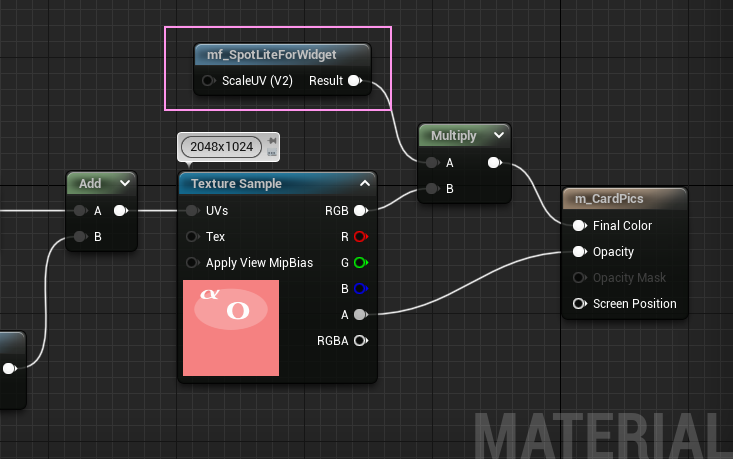The height and width of the screenshot is (459, 733).
Task: Click the Final Color input pin
Action: [580, 226]
